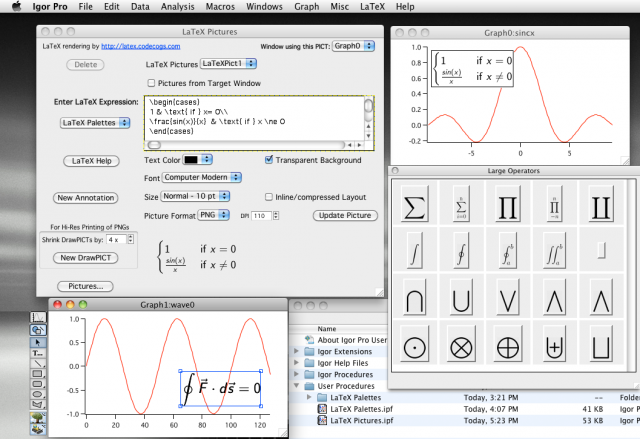640x439 pixels.
Task: Open the LaTeX Palettes popup
Action: click(95, 123)
